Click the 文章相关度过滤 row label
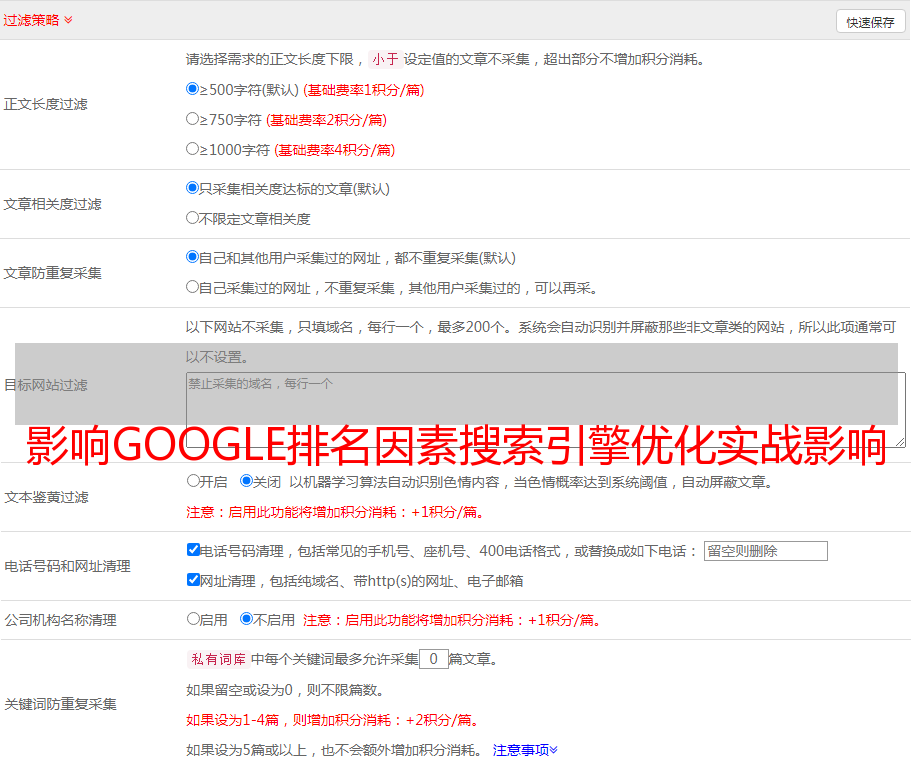This screenshot has width=912, height=768. (52, 204)
